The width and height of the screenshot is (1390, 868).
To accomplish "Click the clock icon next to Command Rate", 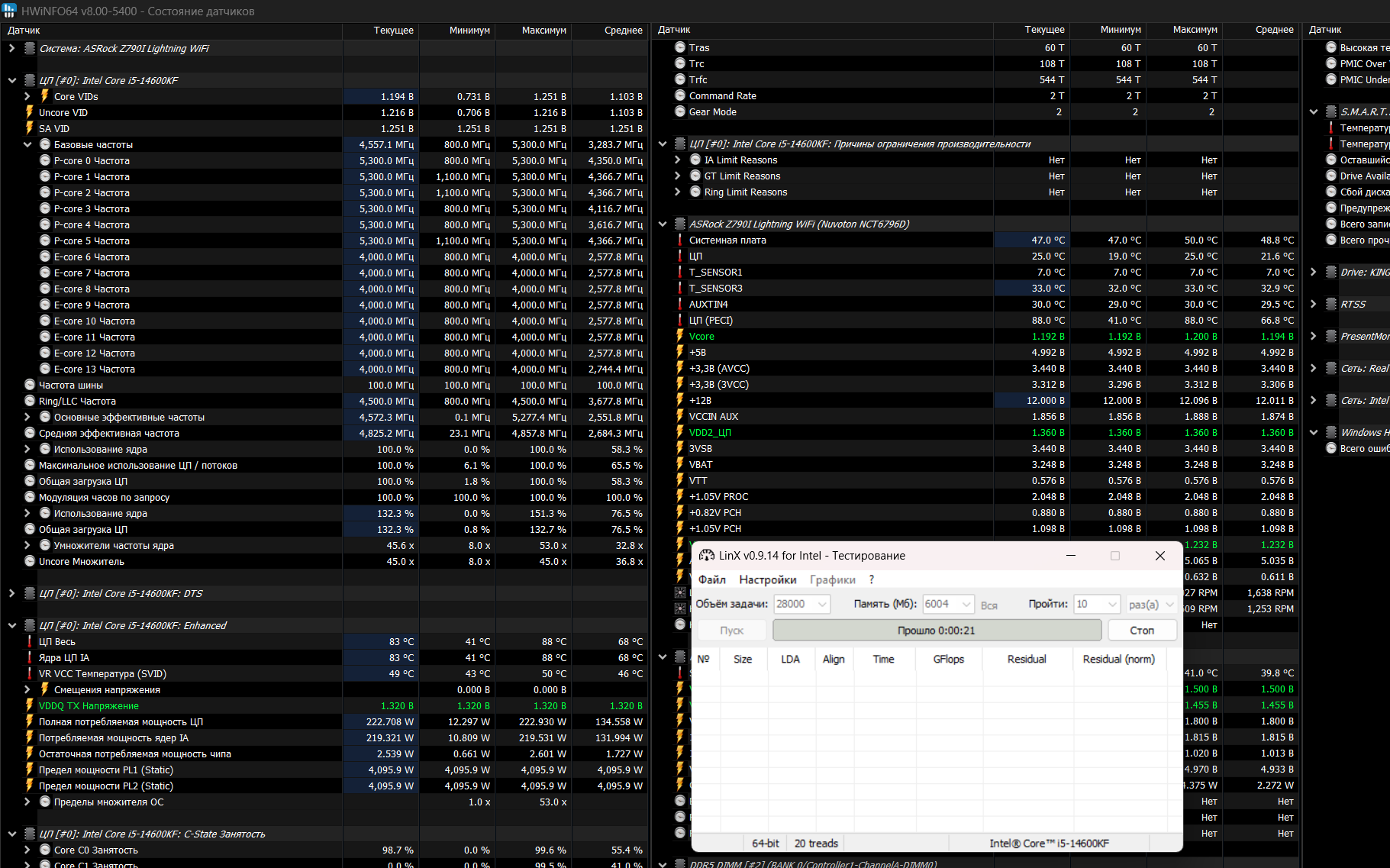I will pos(680,95).
